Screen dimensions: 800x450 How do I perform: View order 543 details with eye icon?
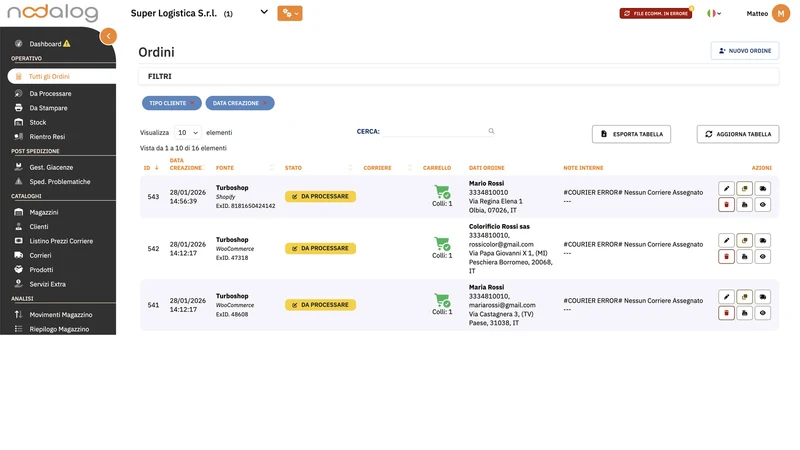coord(763,205)
